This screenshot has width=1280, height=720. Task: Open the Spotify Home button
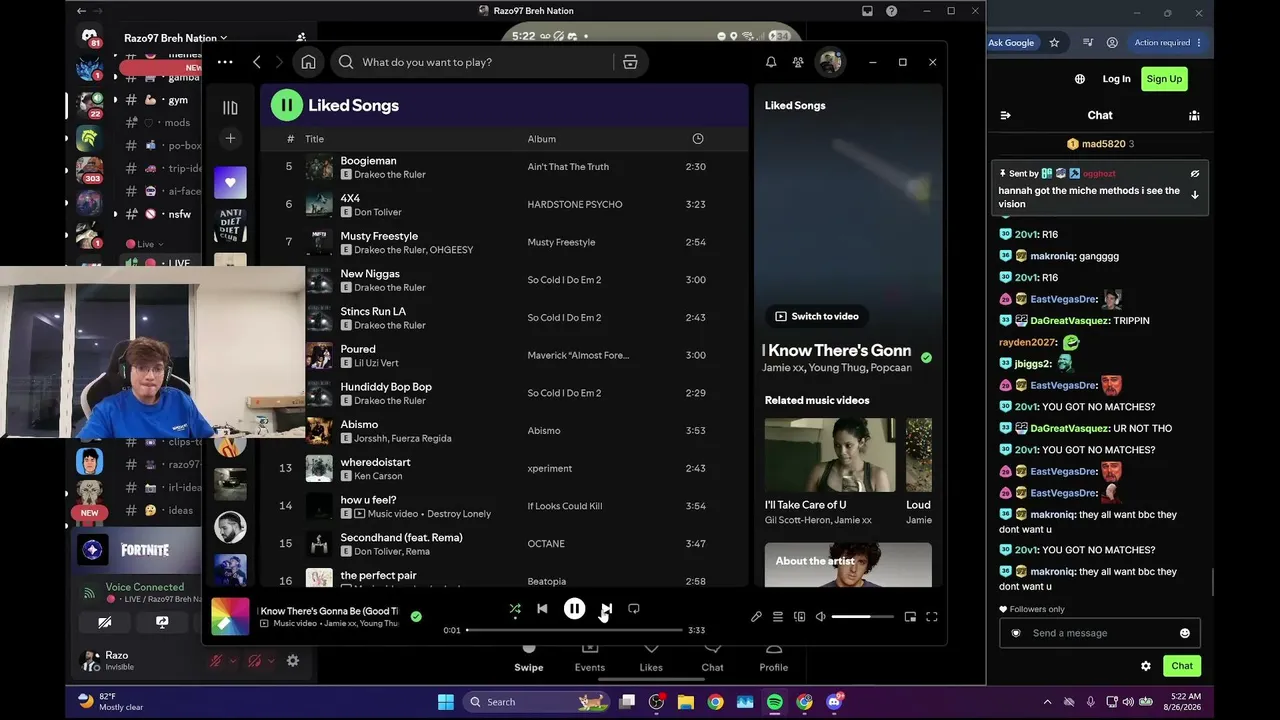click(x=308, y=62)
